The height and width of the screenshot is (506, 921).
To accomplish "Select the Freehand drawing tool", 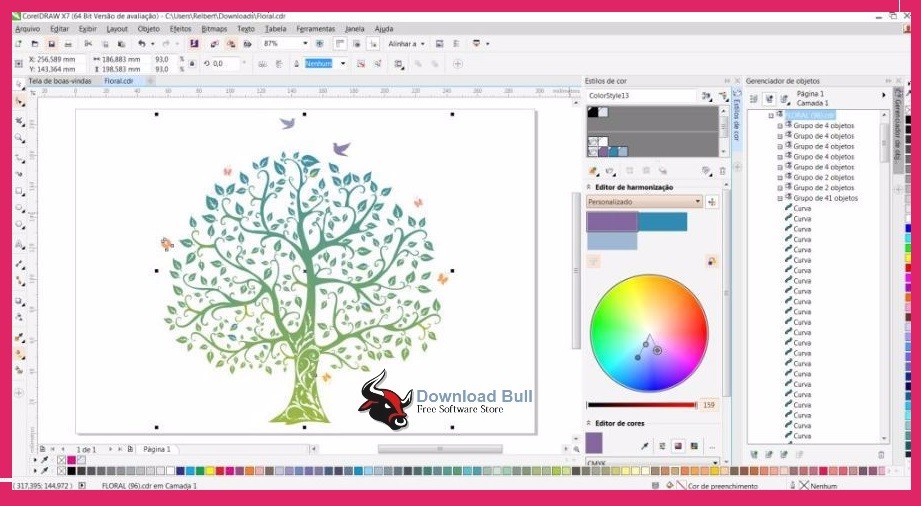I will tap(20, 158).
